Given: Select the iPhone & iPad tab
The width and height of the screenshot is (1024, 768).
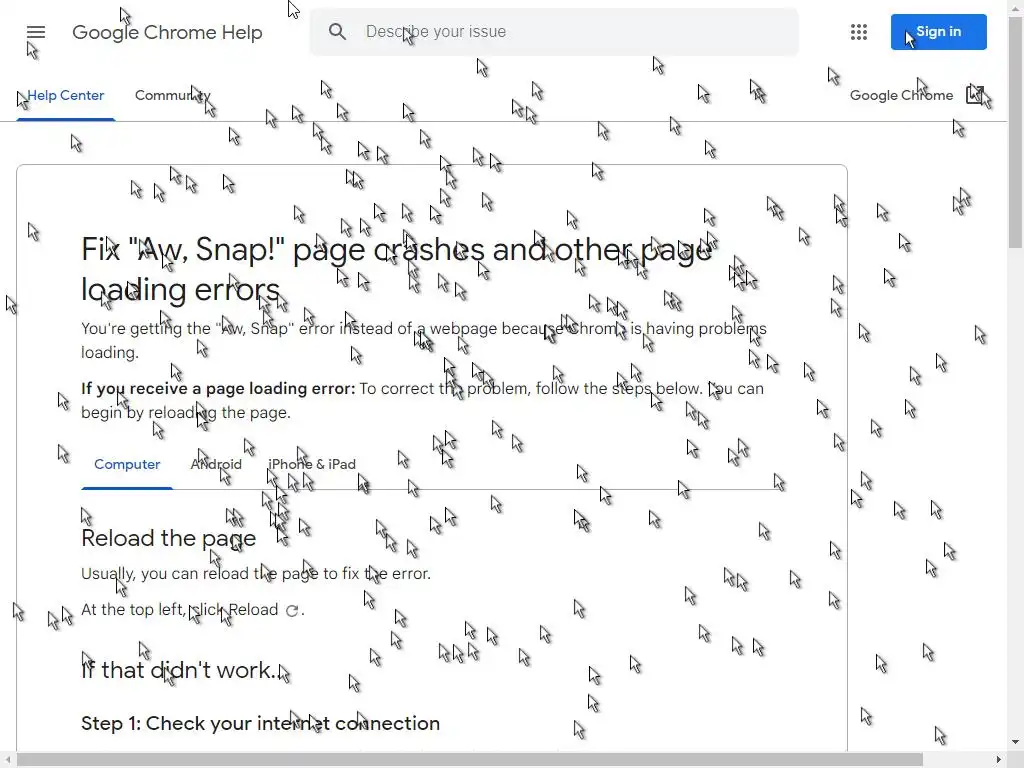Looking at the screenshot, I should pyautogui.click(x=312, y=464).
